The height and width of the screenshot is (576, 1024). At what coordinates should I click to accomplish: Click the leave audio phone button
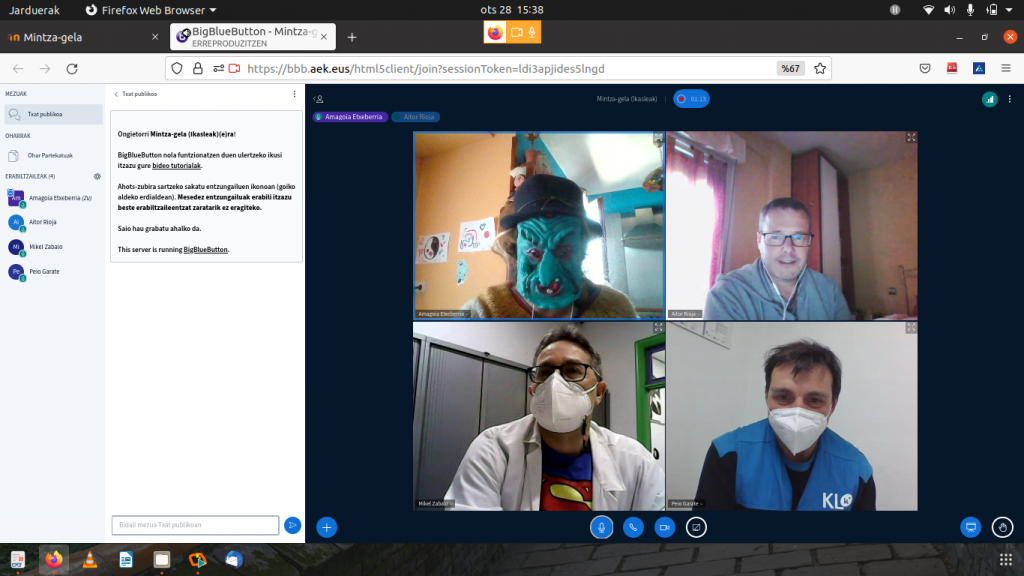tap(633, 527)
